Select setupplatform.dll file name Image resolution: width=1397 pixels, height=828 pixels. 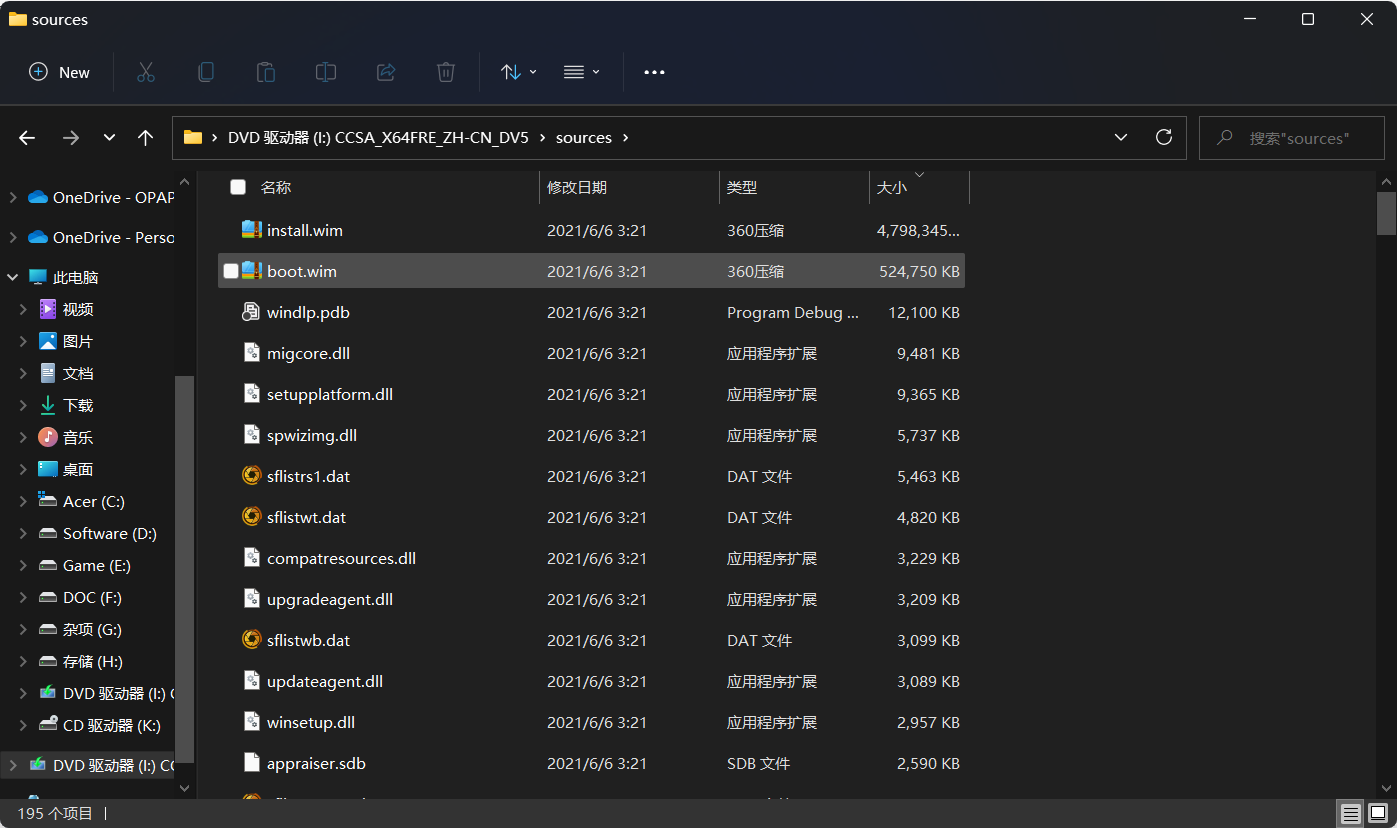click(x=330, y=394)
